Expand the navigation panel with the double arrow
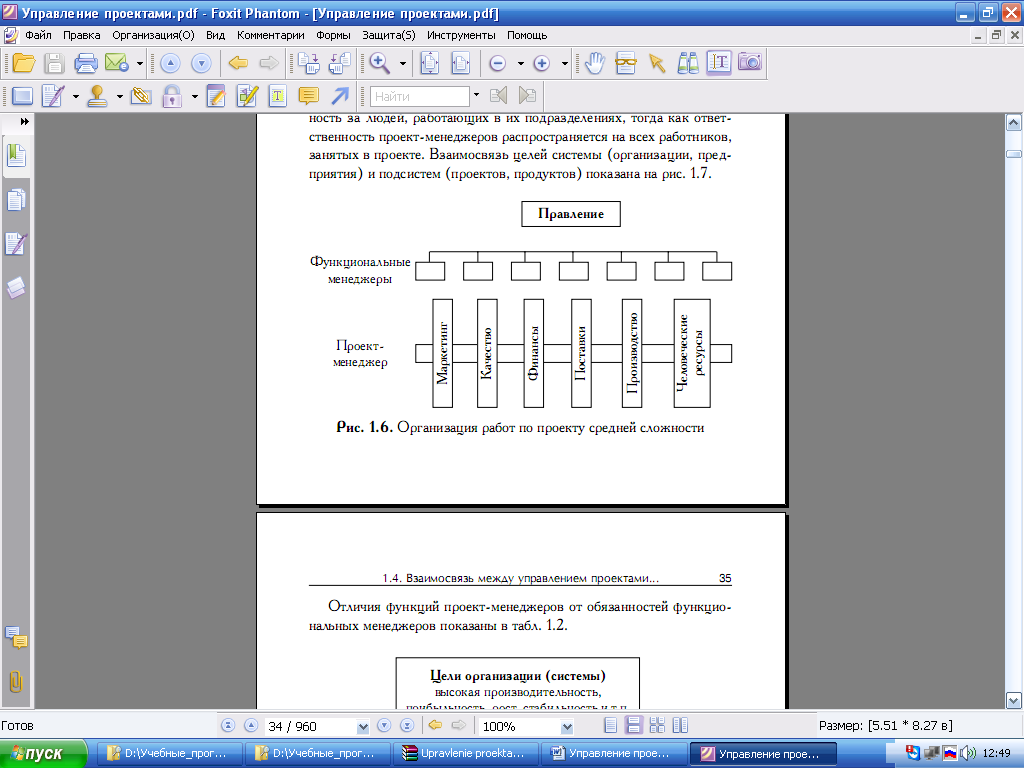The height and width of the screenshot is (768, 1024). 24,121
